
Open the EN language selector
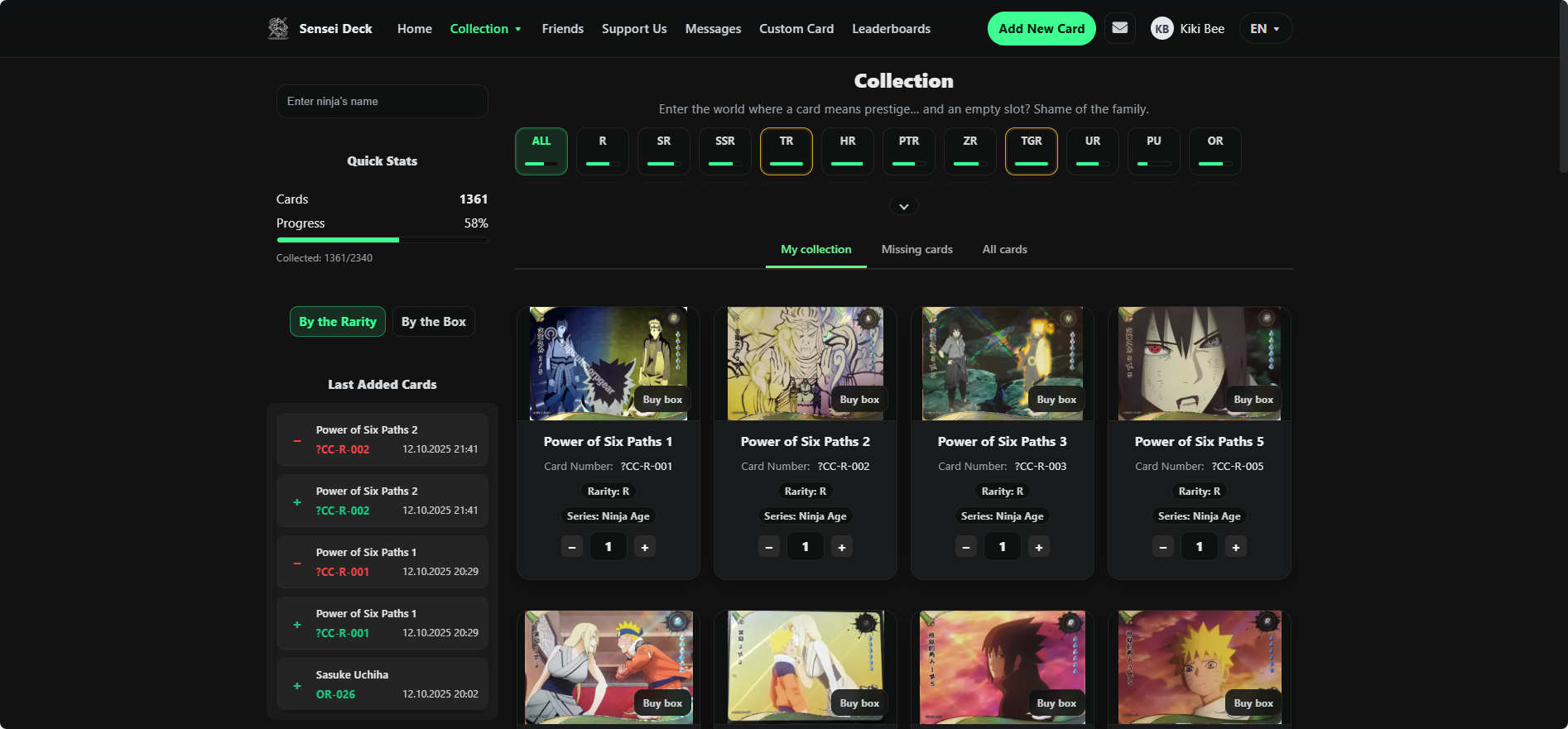point(1264,29)
